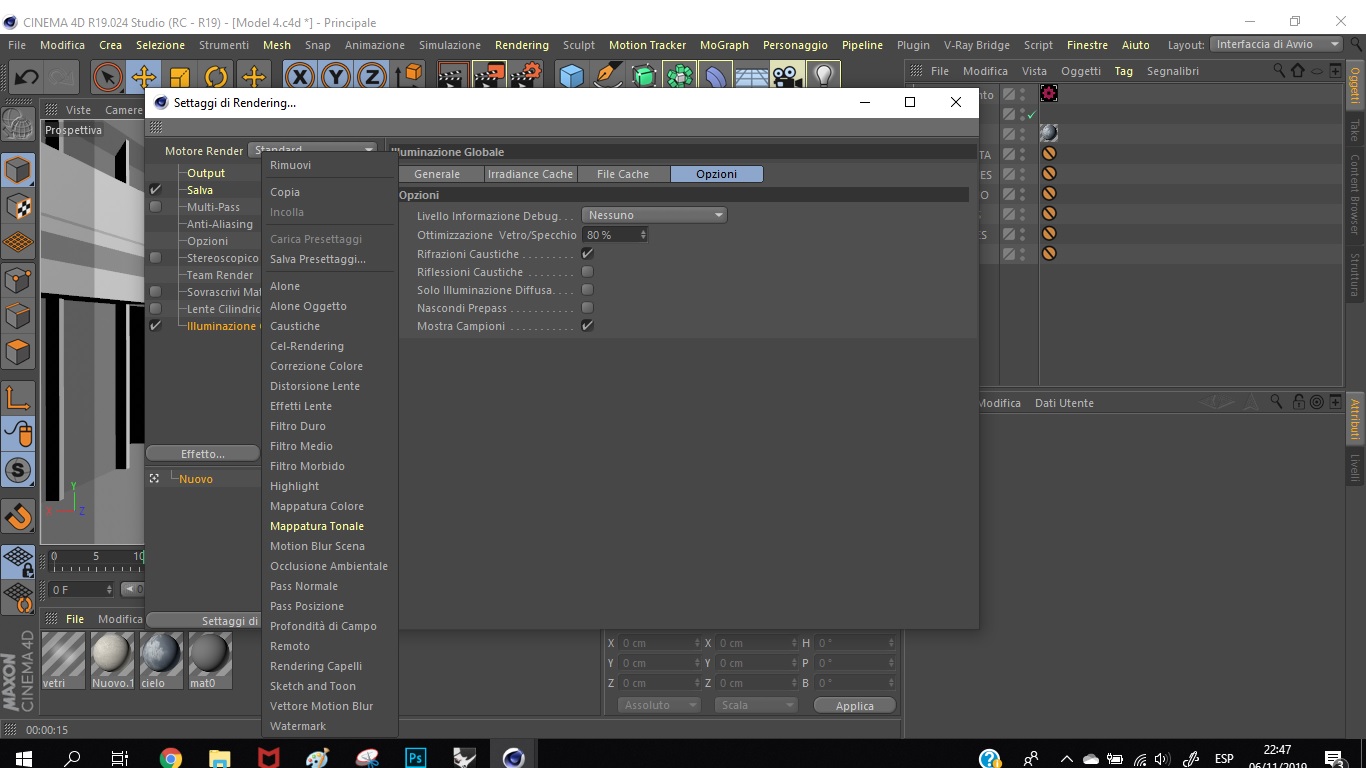Click the render view clapperboard icon
Viewport: 1366px width, 768px height.
coord(453,76)
